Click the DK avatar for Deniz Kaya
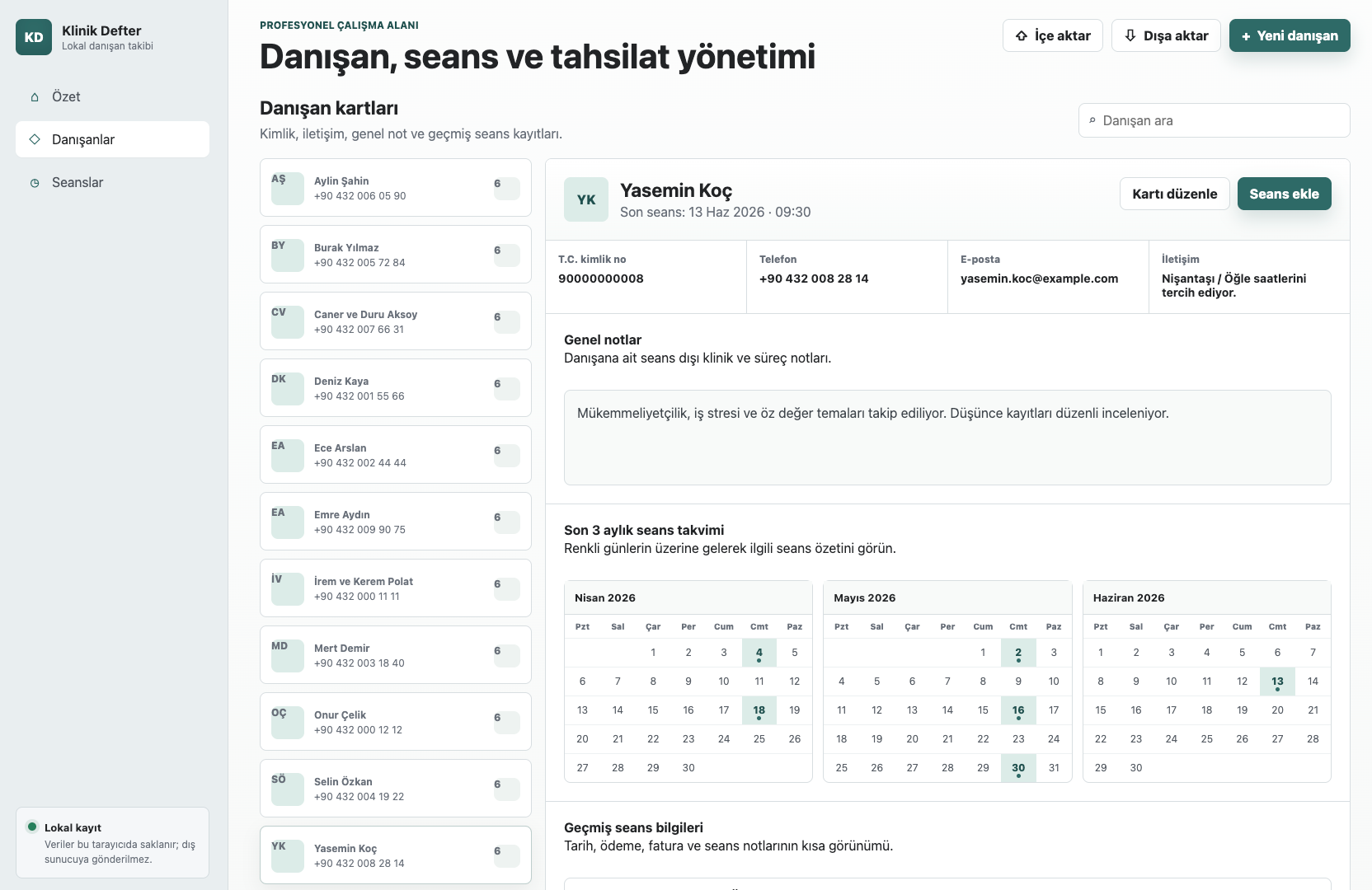Screen dimensions: 1372x890 pyautogui.click(x=288, y=388)
